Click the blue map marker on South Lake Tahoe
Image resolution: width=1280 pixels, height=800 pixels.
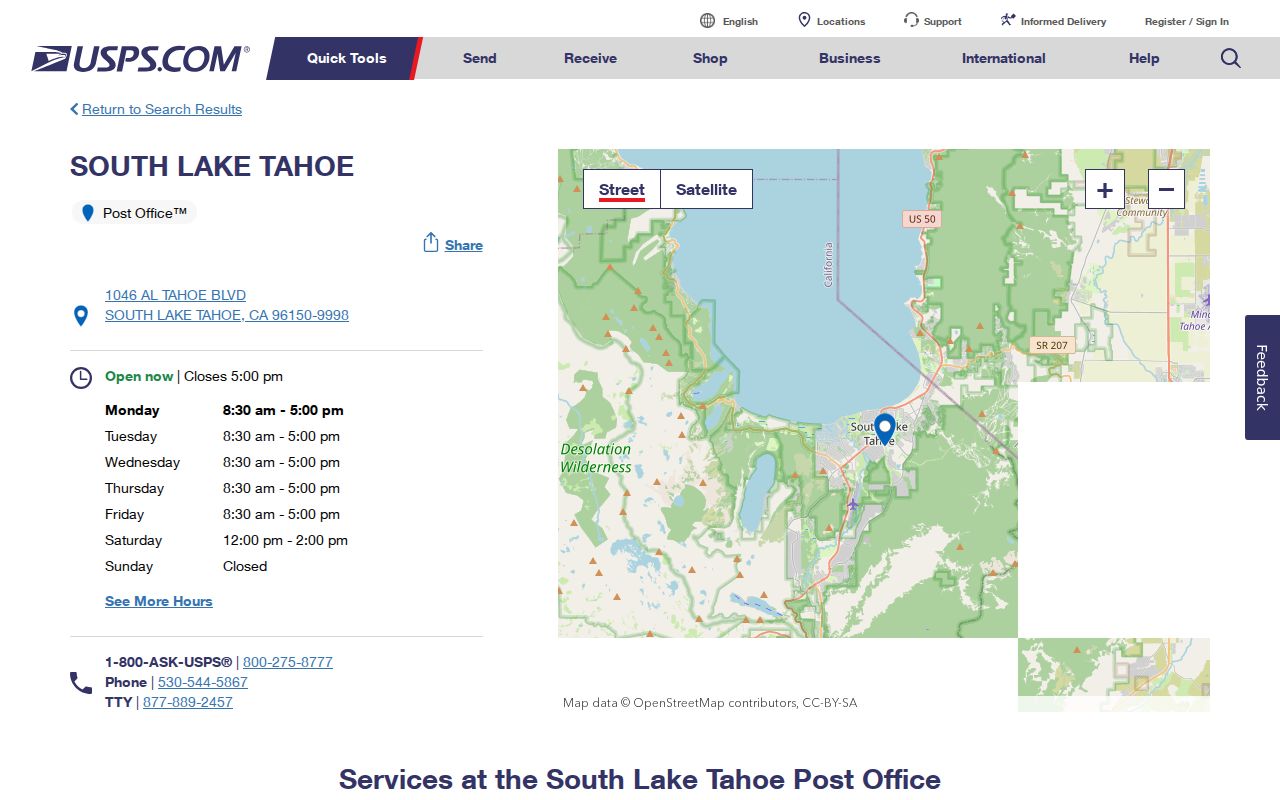885,428
